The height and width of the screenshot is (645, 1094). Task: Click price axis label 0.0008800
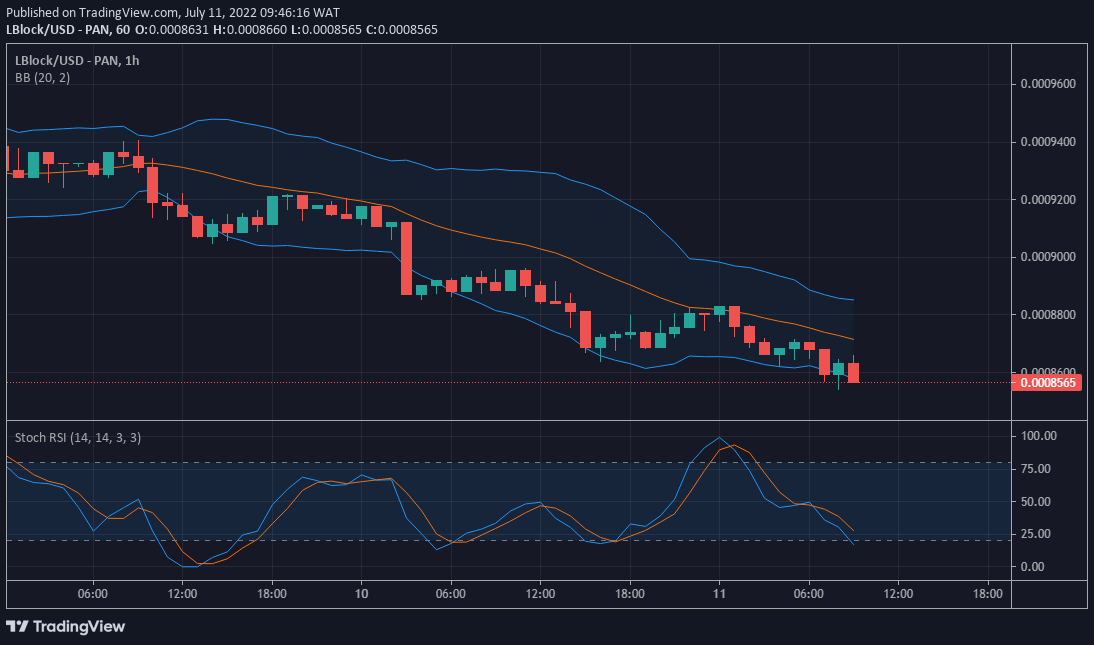[1048, 315]
